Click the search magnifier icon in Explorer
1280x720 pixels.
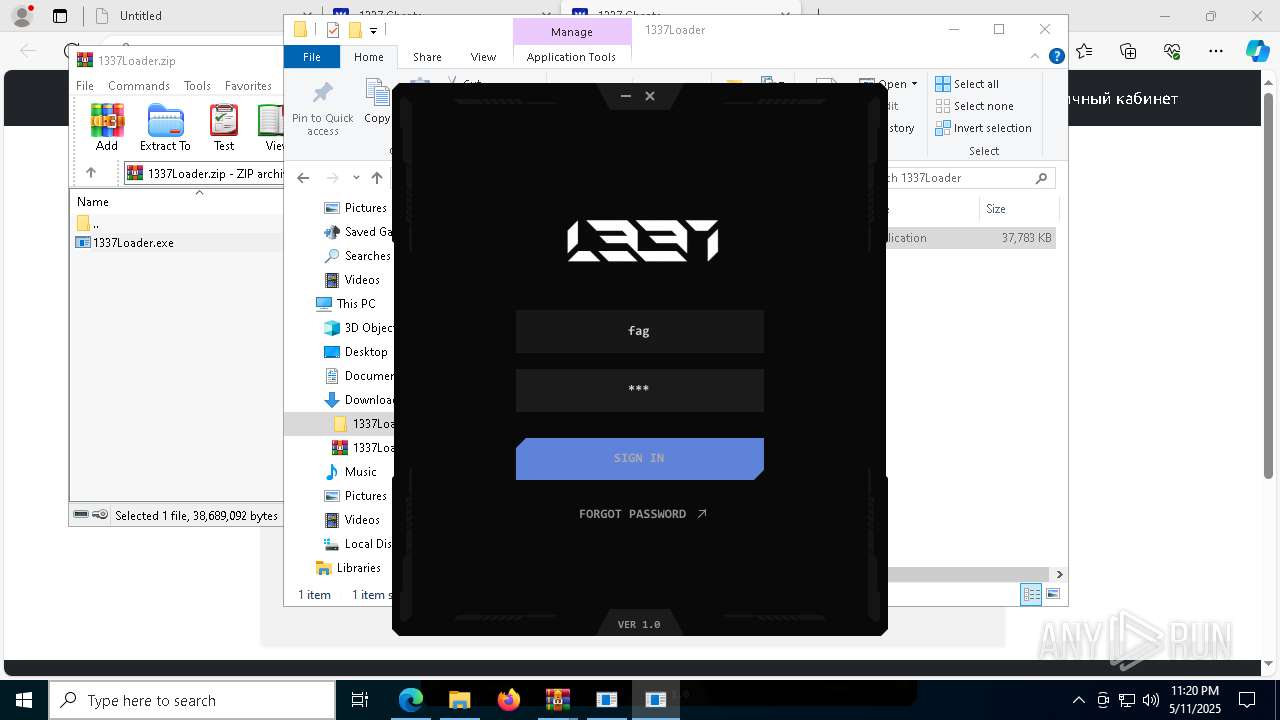(1041, 178)
